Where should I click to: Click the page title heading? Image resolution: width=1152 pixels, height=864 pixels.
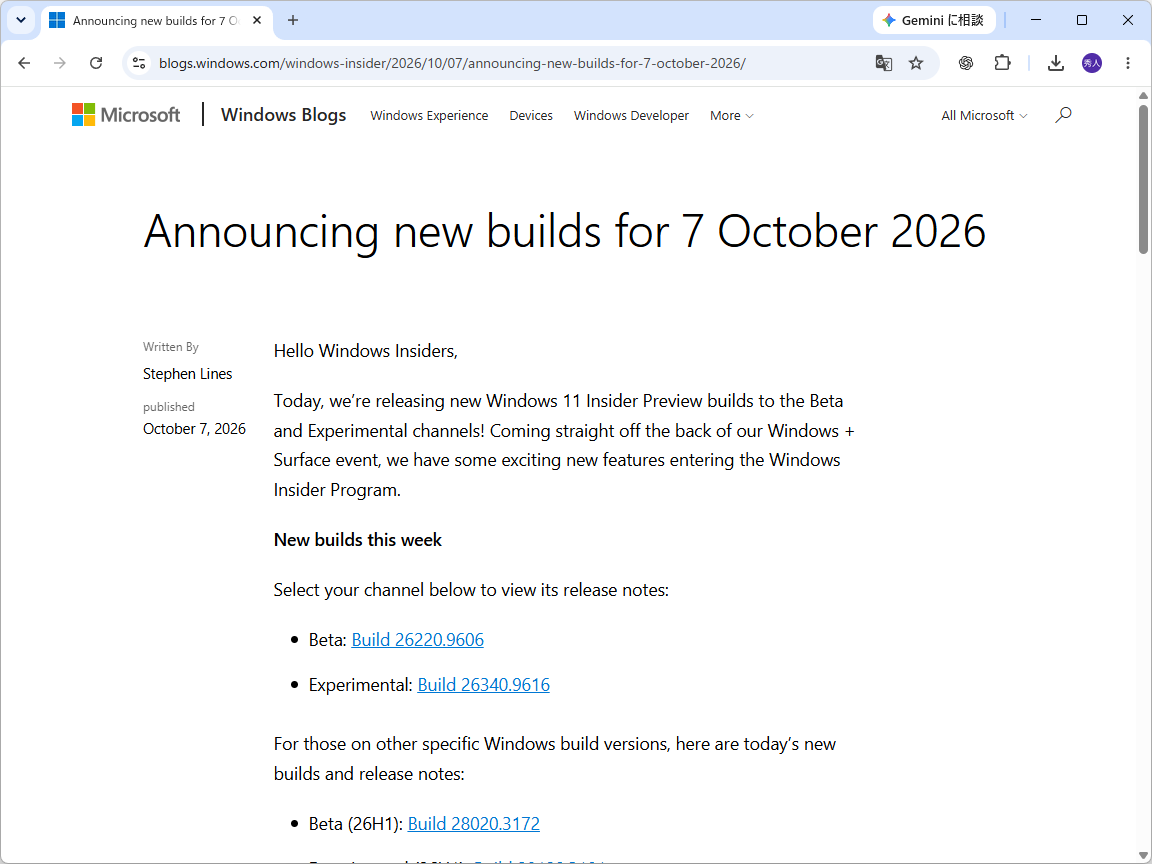pos(564,231)
